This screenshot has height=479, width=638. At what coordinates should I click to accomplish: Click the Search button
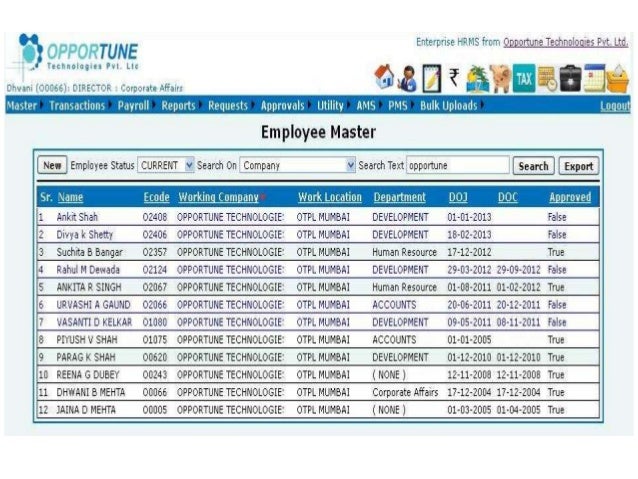(x=533, y=166)
